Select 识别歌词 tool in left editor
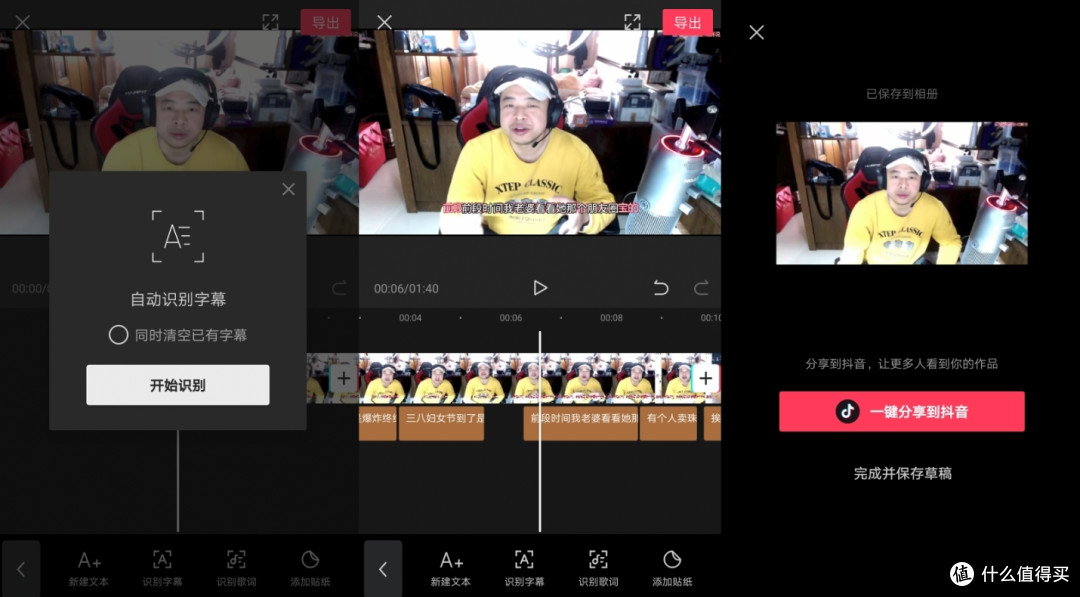 [236, 568]
